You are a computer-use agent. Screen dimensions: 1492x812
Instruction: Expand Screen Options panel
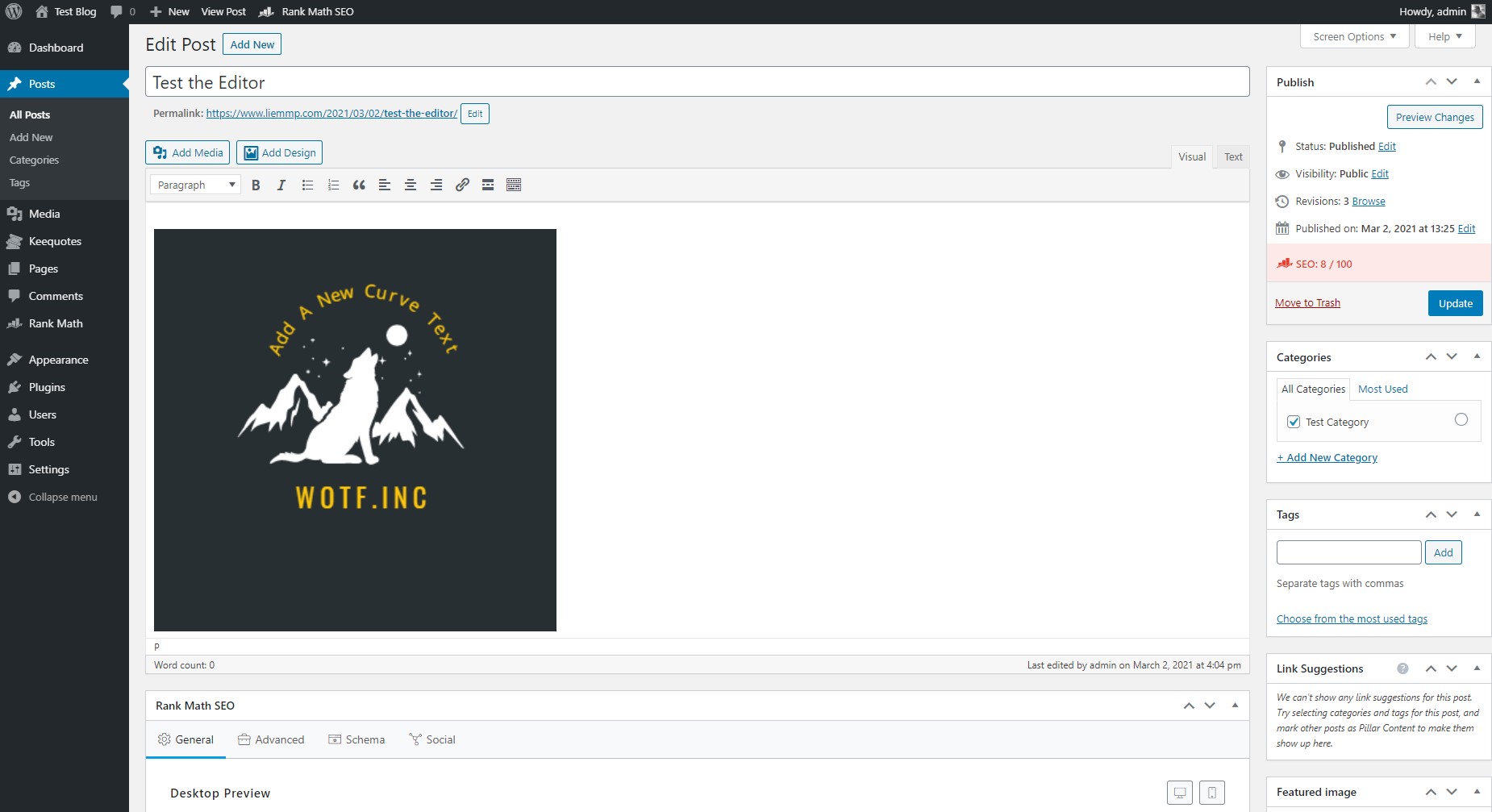point(1355,36)
